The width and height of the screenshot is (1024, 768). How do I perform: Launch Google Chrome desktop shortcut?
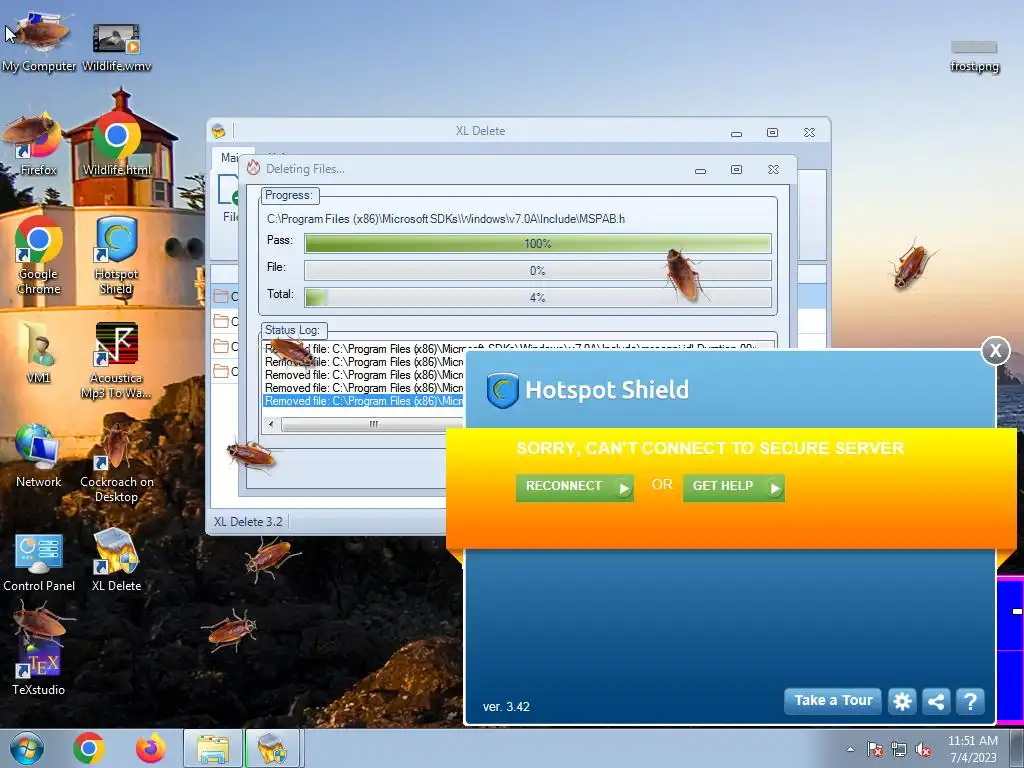[x=39, y=256]
